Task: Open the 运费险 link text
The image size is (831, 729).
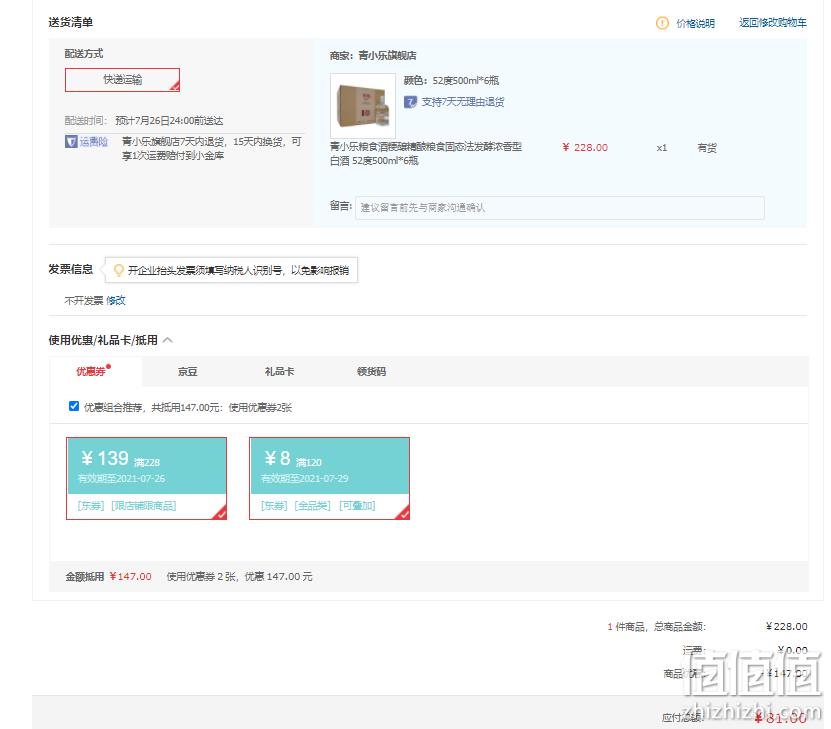Action: (x=94, y=141)
